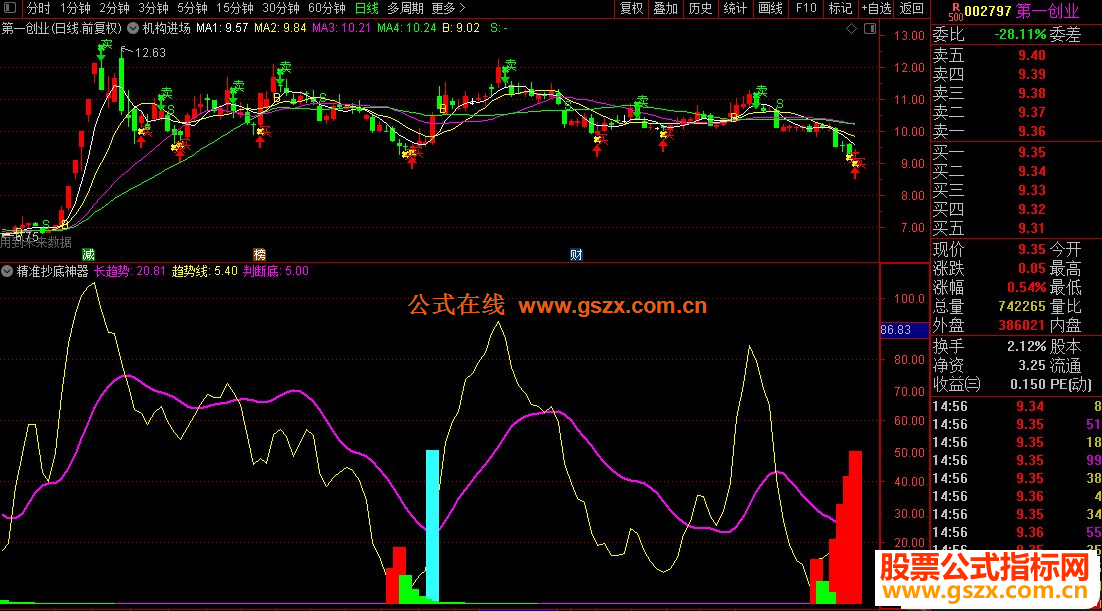1102x611 pixels.
Task: Toggle the left sidebar panel icon
Action: pyautogui.click(x=10, y=8)
